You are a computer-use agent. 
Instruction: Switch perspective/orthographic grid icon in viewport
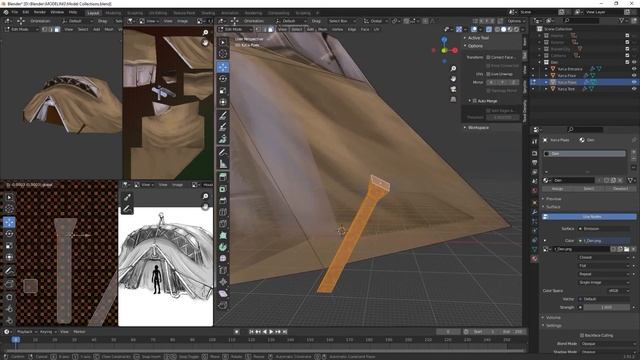click(x=453, y=99)
